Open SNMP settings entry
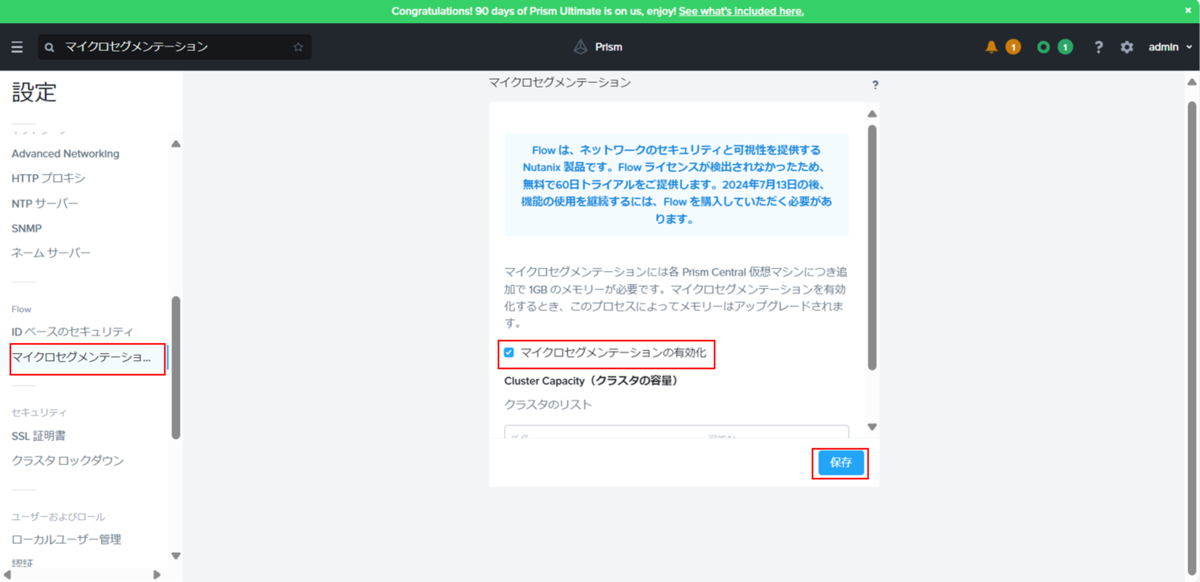This screenshot has width=1200, height=582. [26, 228]
